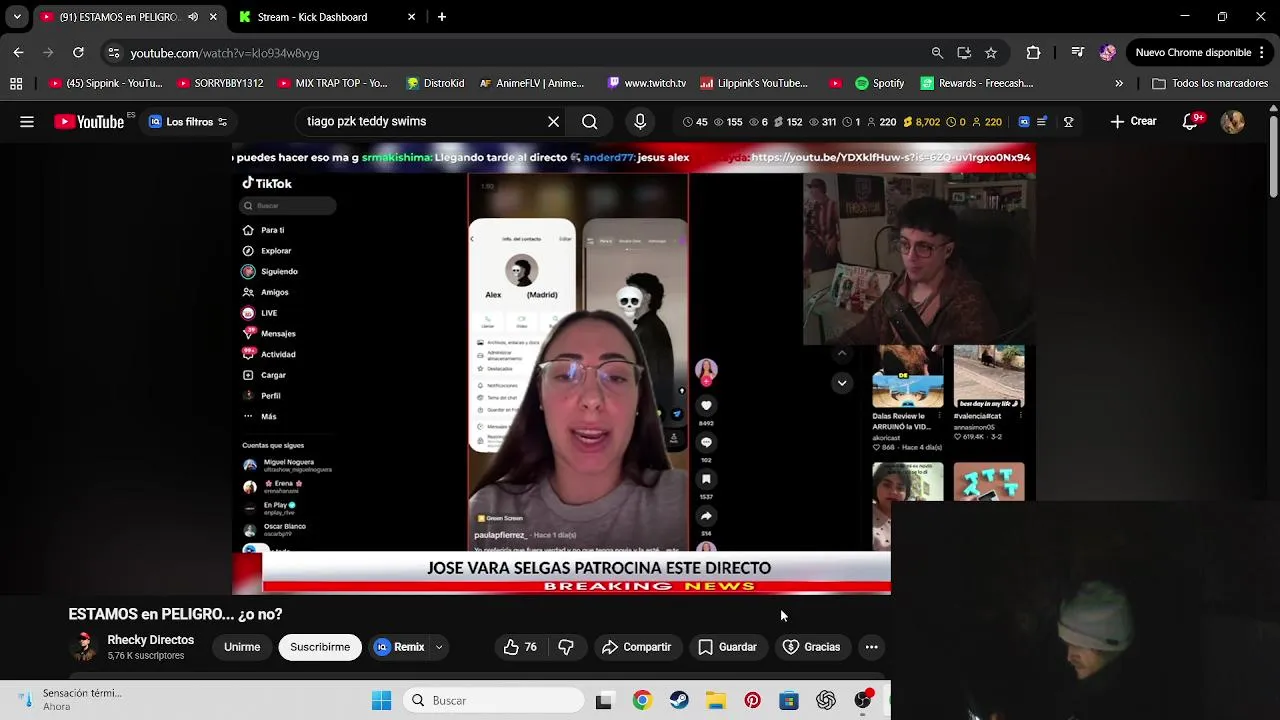Open Chrome zoom magnifier icon
This screenshot has height=720, width=1280.
tap(937, 53)
